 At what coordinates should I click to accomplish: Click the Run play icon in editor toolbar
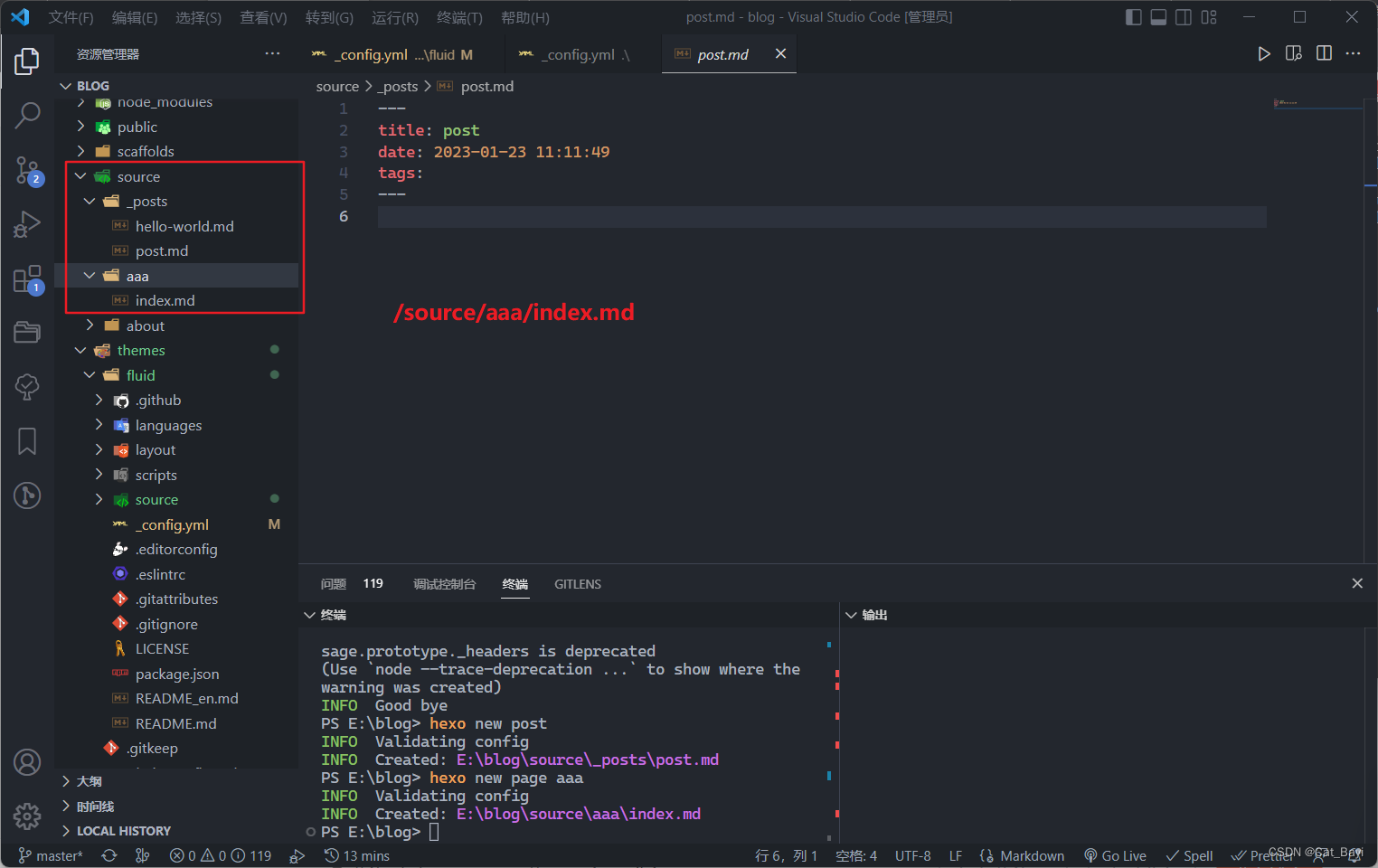pyautogui.click(x=1264, y=54)
